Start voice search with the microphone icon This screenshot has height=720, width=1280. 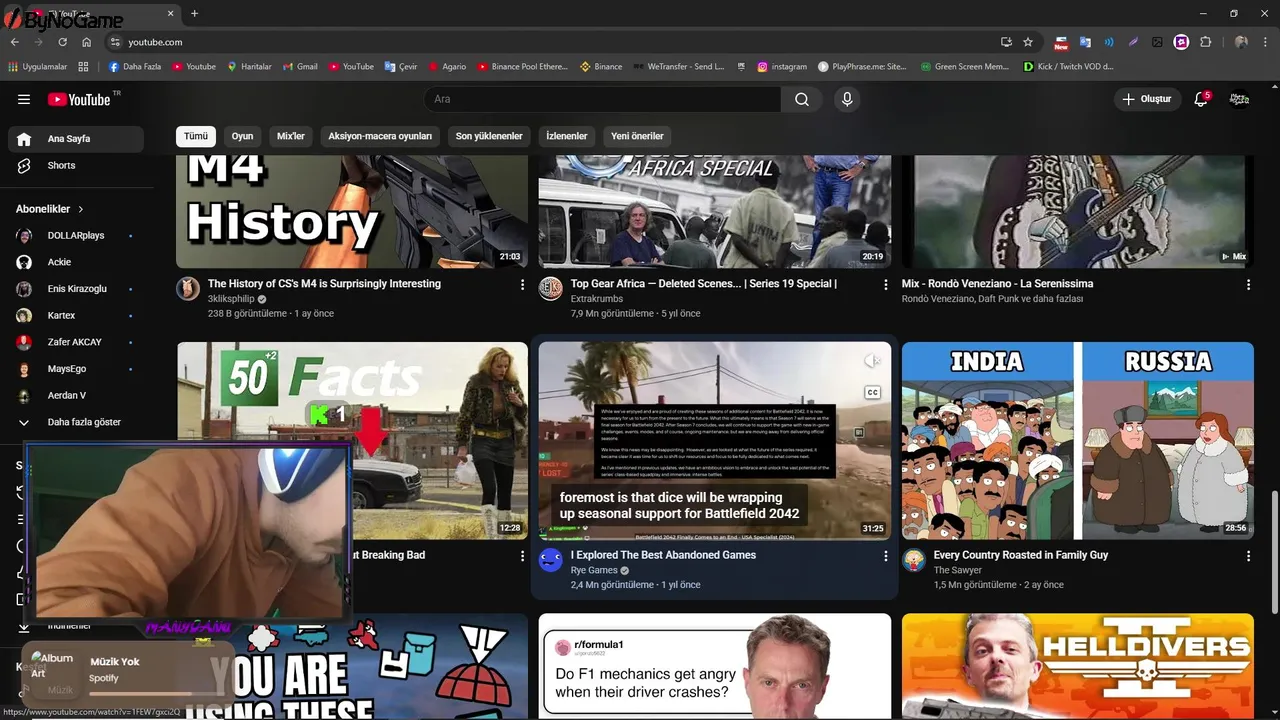[x=847, y=99]
